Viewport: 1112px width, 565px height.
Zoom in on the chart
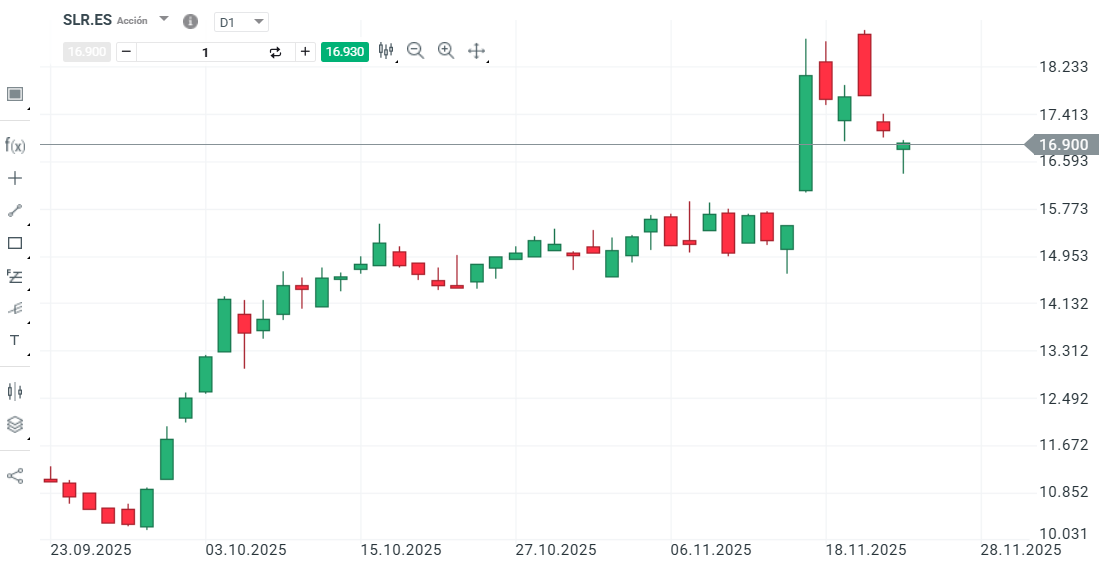click(446, 51)
